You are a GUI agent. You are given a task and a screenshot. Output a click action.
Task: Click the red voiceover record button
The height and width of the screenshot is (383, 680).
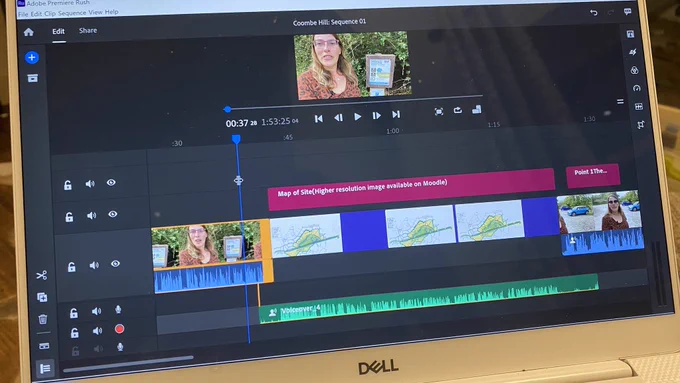coord(119,329)
